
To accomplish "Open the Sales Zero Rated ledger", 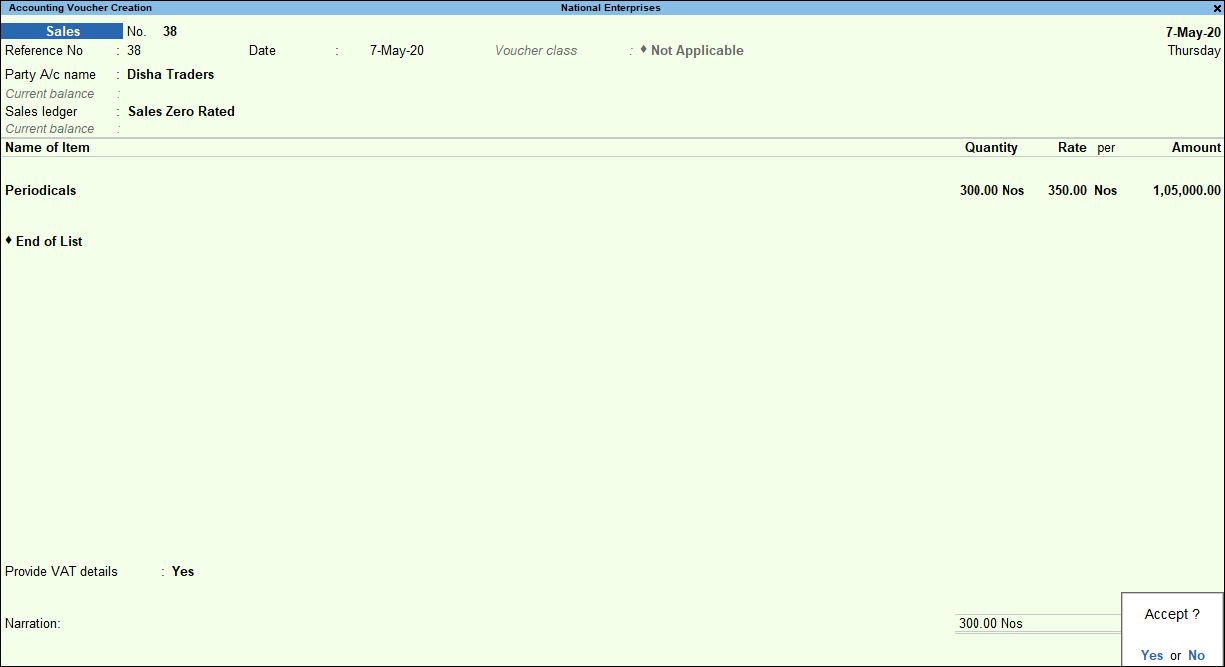I will click(181, 111).
